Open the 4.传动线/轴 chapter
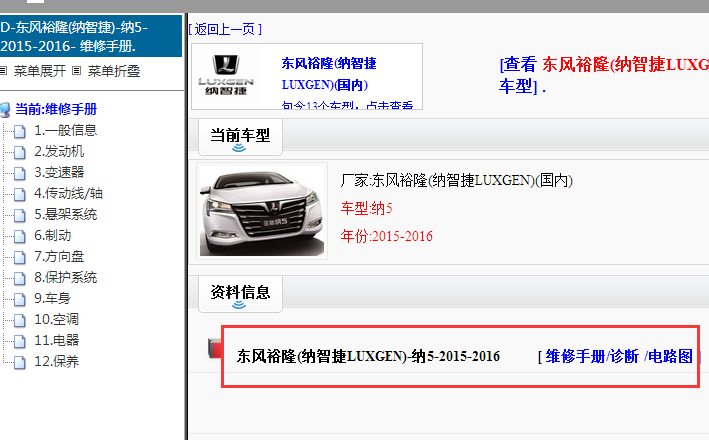 pyautogui.click(x=68, y=194)
